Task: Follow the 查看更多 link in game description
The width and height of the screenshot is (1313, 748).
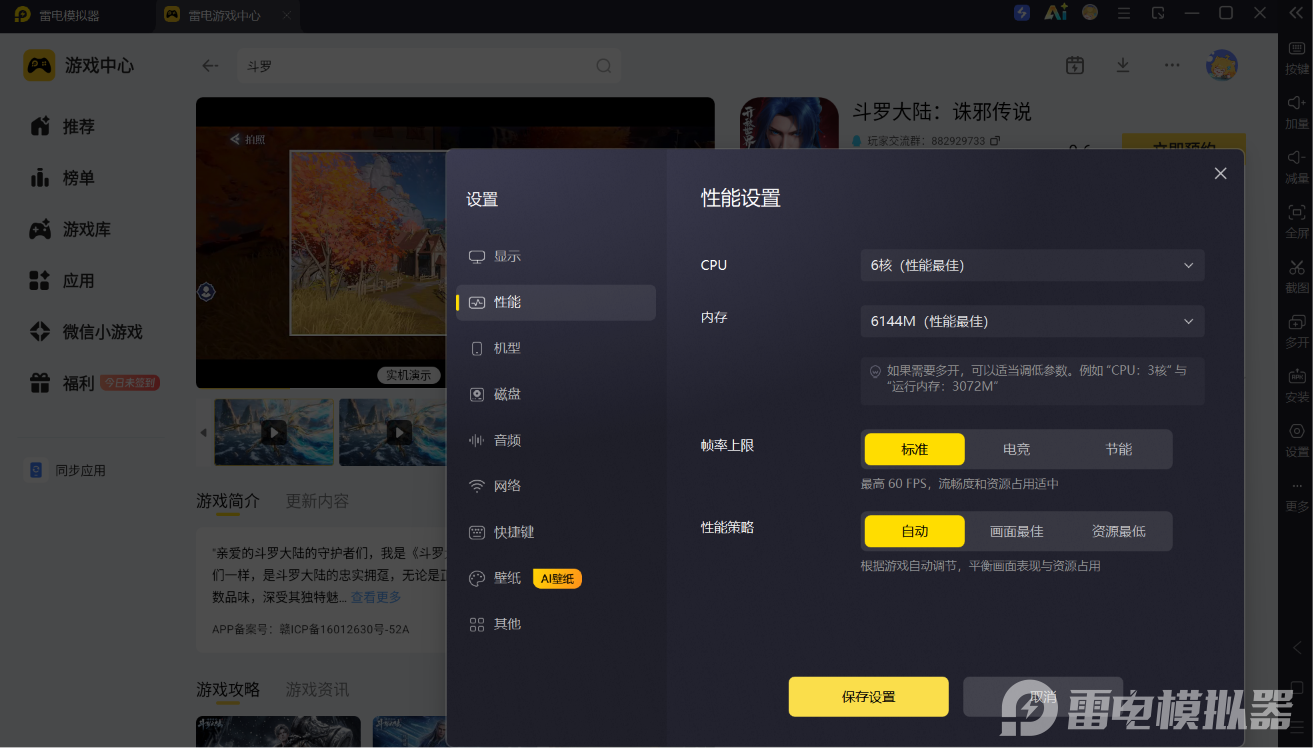Action: (375, 597)
